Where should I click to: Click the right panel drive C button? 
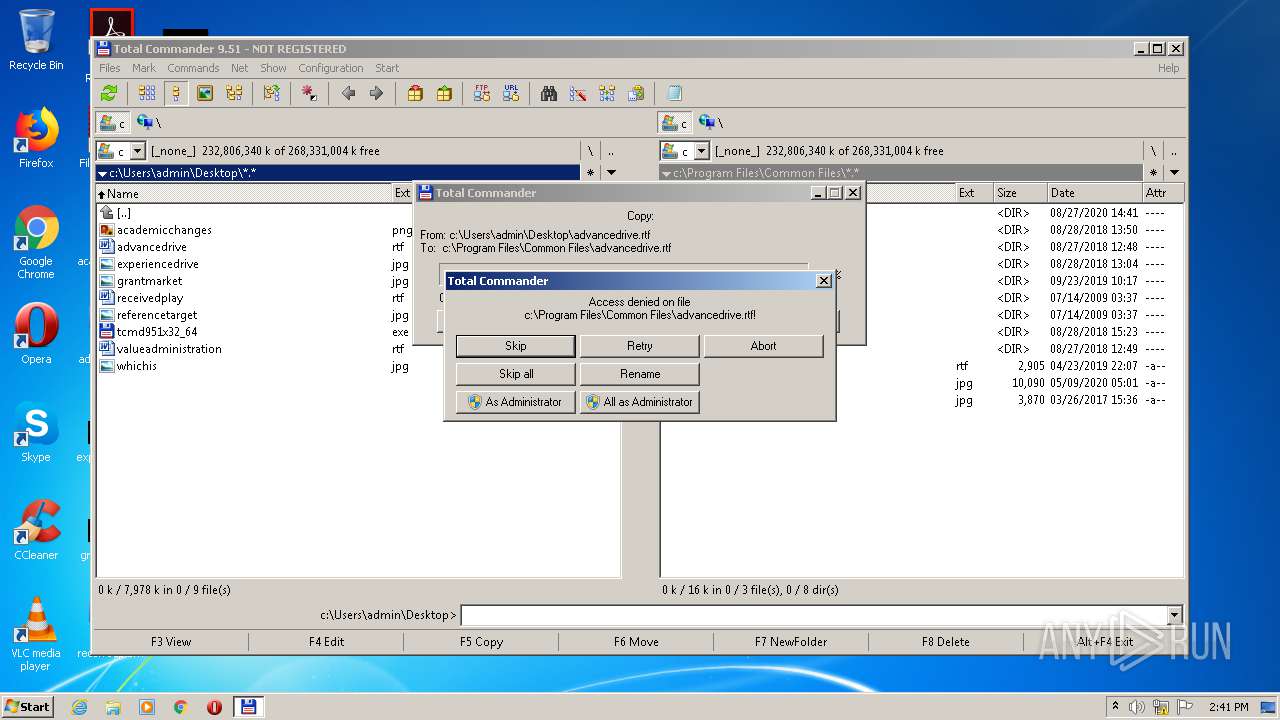[675, 123]
